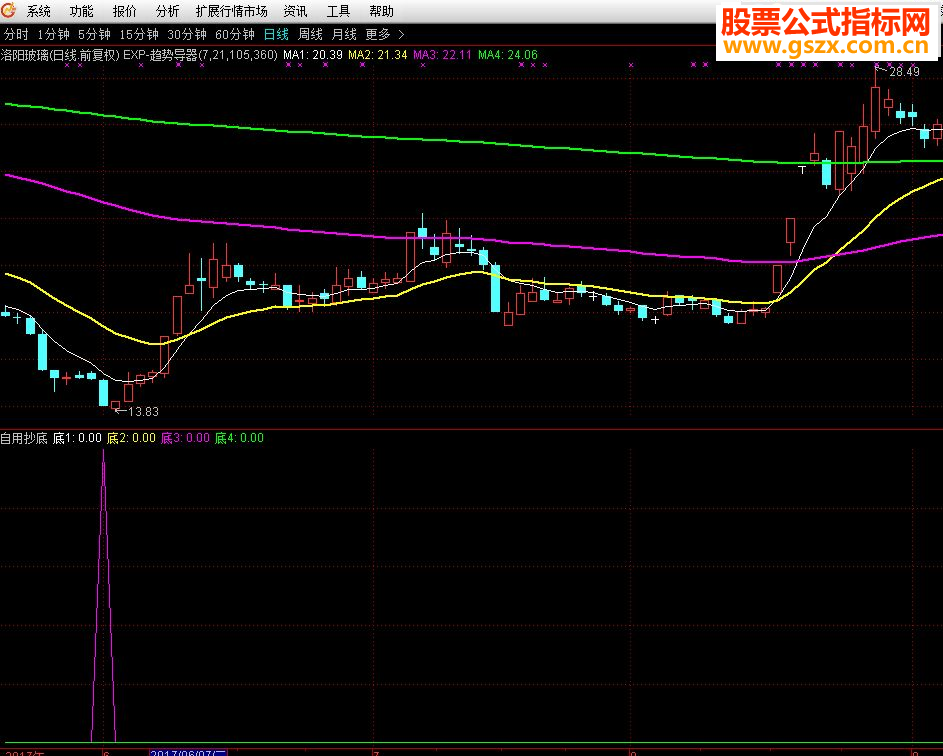Click the 底2: 0.00 value

(131, 438)
